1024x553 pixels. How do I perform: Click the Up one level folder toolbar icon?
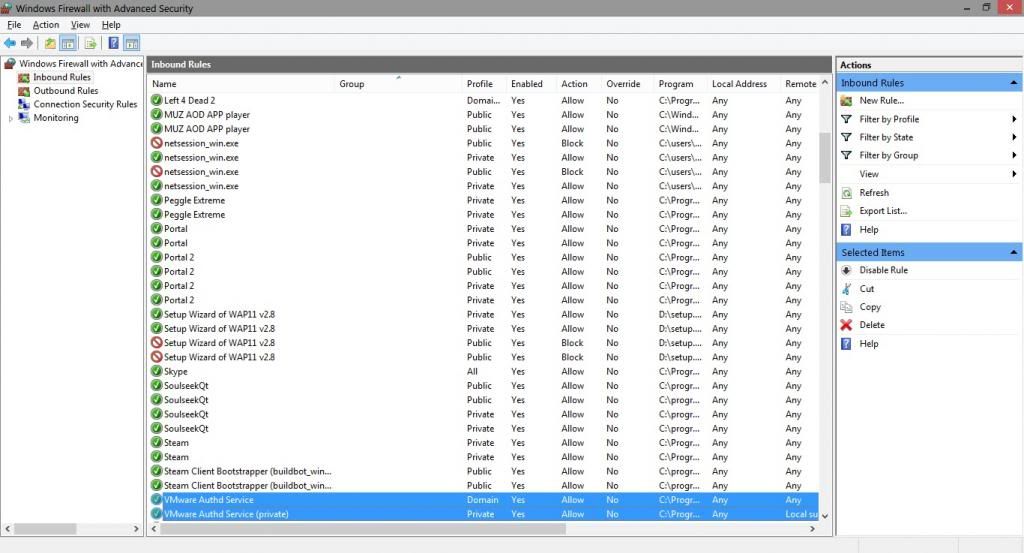[50, 43]
